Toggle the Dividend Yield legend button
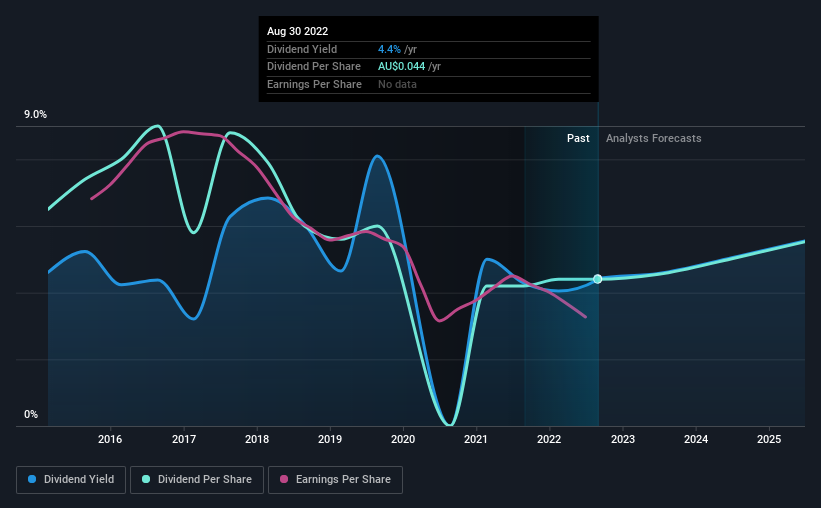This screenshot has width=821, height=508. (x=71, y=480)
